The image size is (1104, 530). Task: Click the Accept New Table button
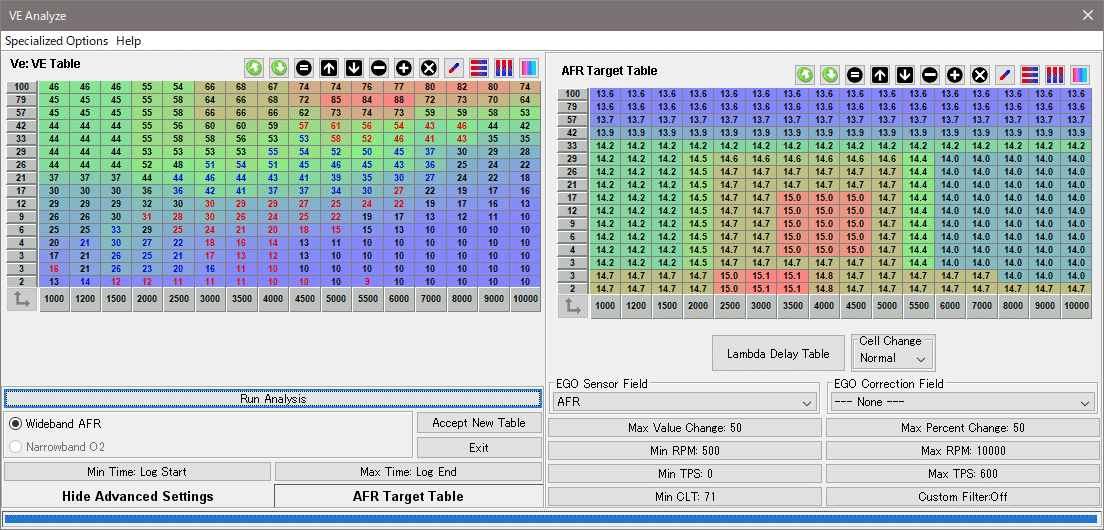[x=479, y=423]
